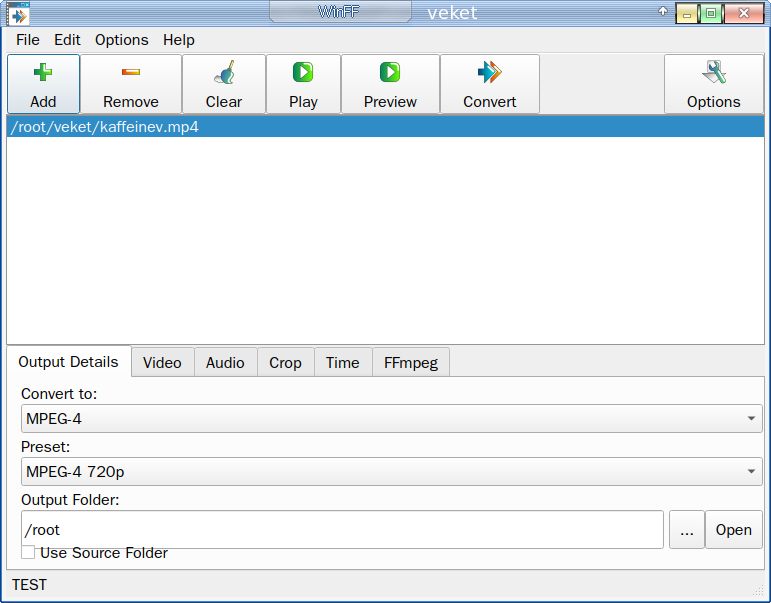Switch to the FFmpeg tab
771x603 pixels.
click(411, 363)
